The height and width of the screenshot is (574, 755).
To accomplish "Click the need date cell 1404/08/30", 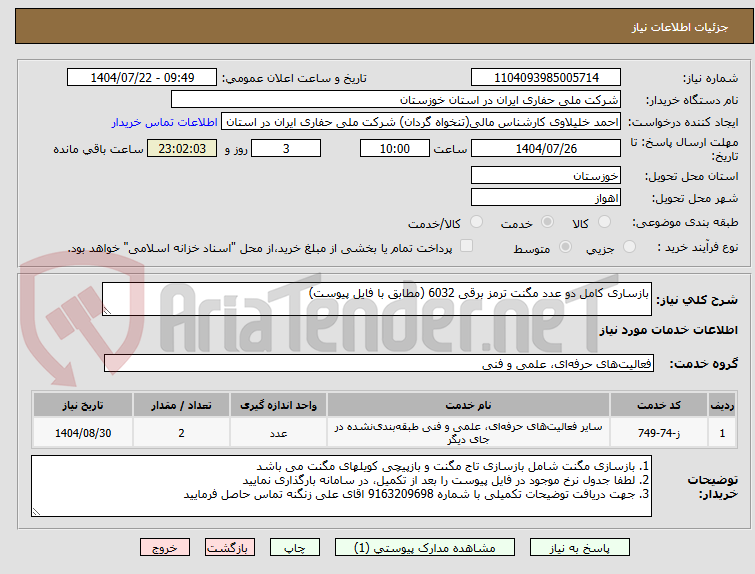I will [x=83, y=433].
